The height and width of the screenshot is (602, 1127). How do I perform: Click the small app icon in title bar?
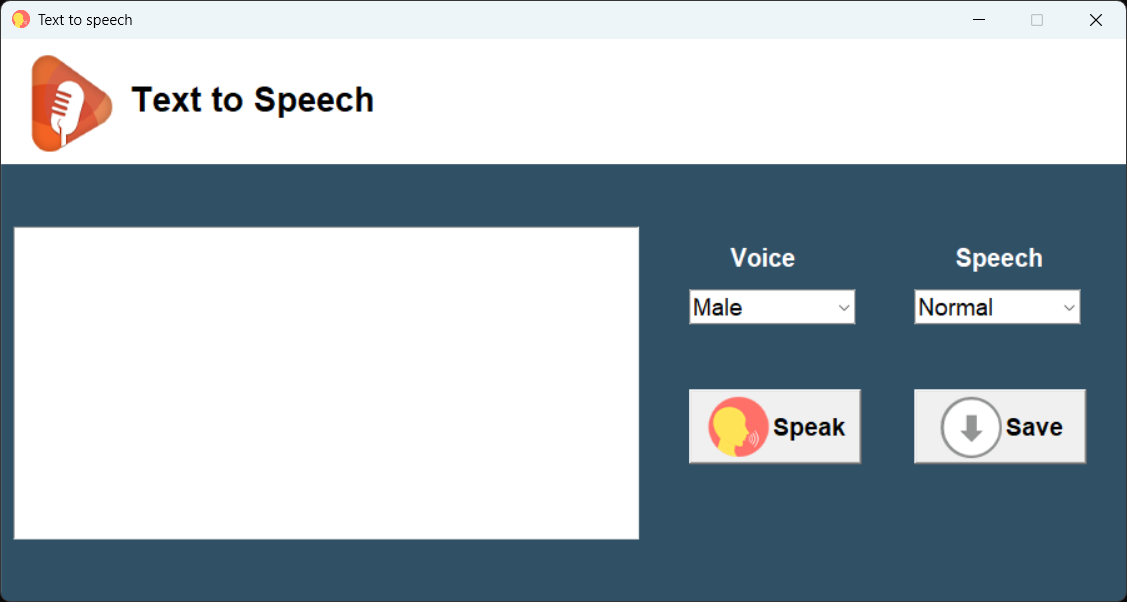[21, 19]
